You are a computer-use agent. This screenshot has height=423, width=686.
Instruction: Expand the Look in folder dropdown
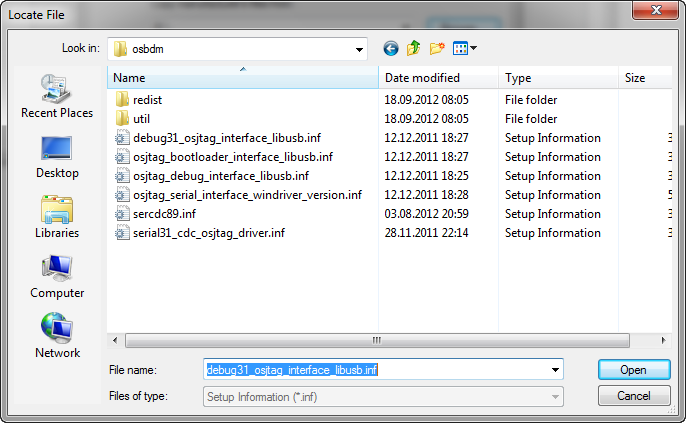[358, 48]
